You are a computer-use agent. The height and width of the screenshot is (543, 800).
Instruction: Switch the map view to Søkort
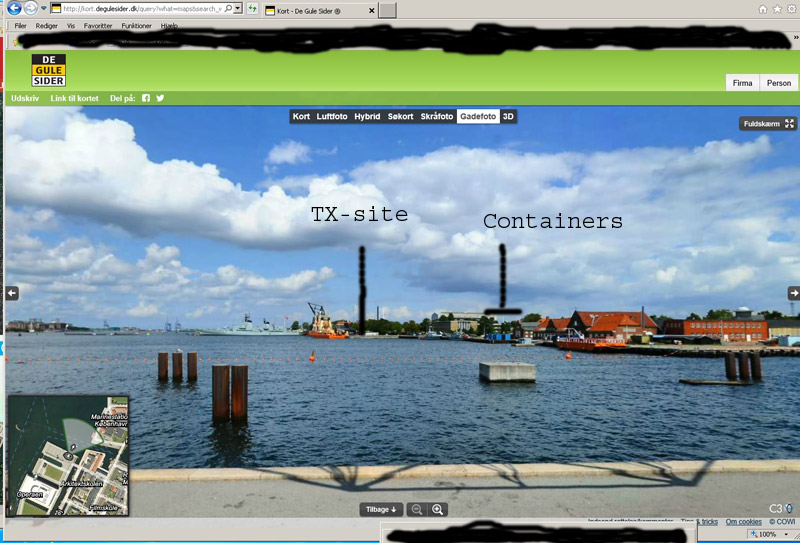(x=401, y=116)
